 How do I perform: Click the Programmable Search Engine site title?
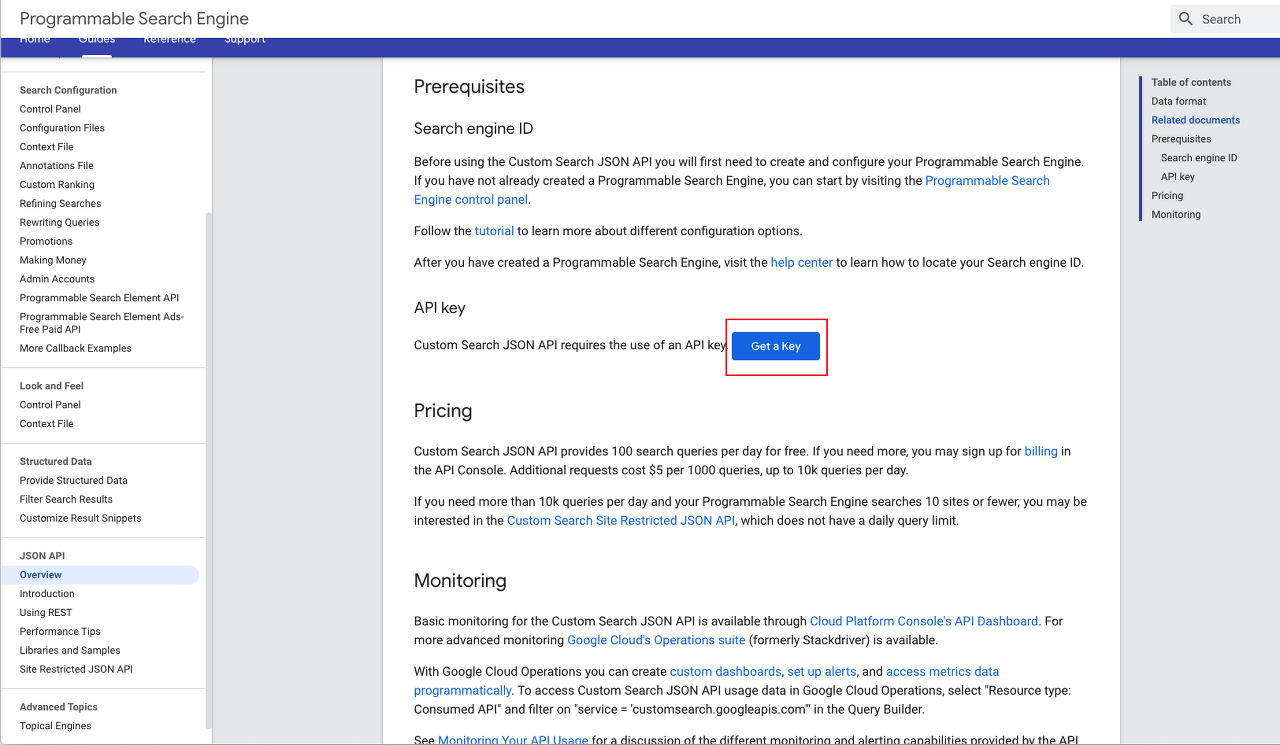(x=134, y=19)
